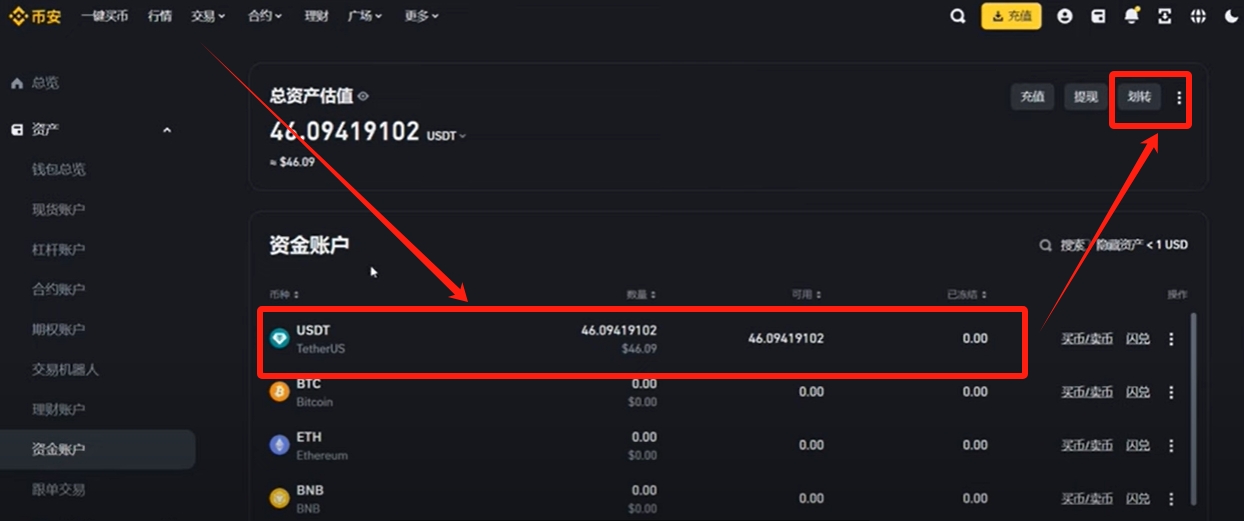Open three-dot menu beside 划转 button
Image resolution: width=1244 pixels, height=521 pixels.
tap(1180, 97)
